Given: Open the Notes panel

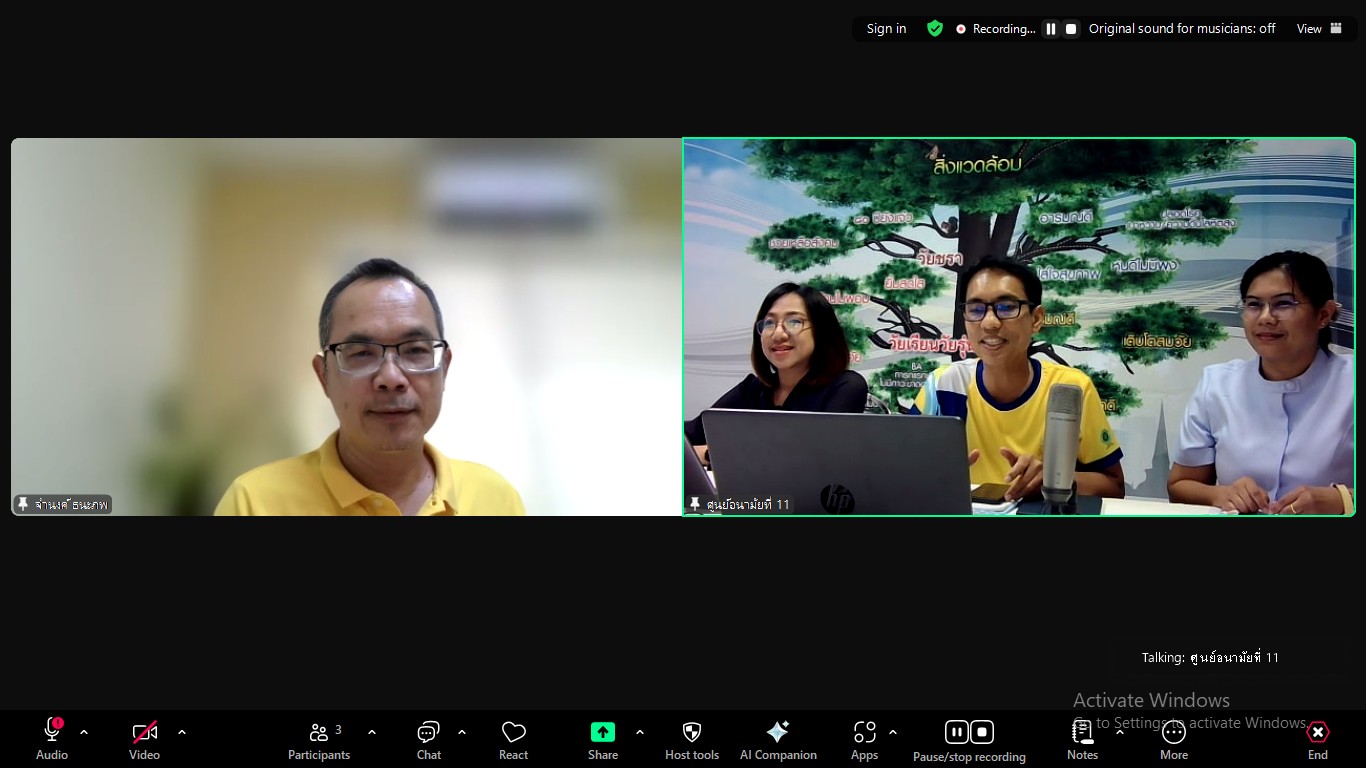Looking at the screenshot, I should (1082, 740).
